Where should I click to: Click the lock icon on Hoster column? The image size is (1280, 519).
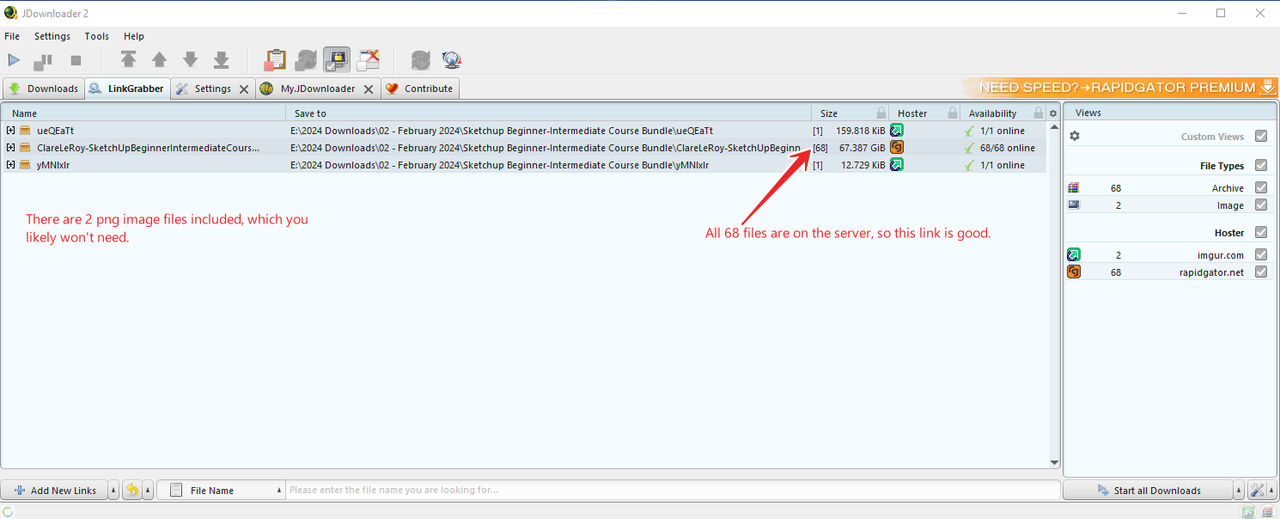pyautogui.click(x=953, y=113)
